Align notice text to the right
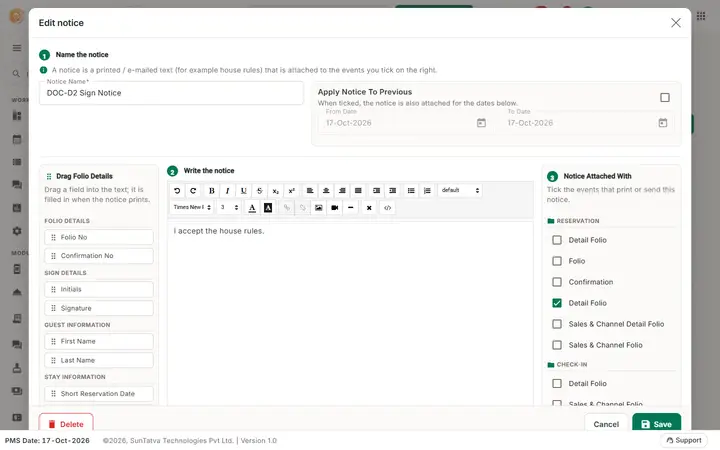Image resolution: width=720 pixels, height=450 pixels. [x=342, y=191]
